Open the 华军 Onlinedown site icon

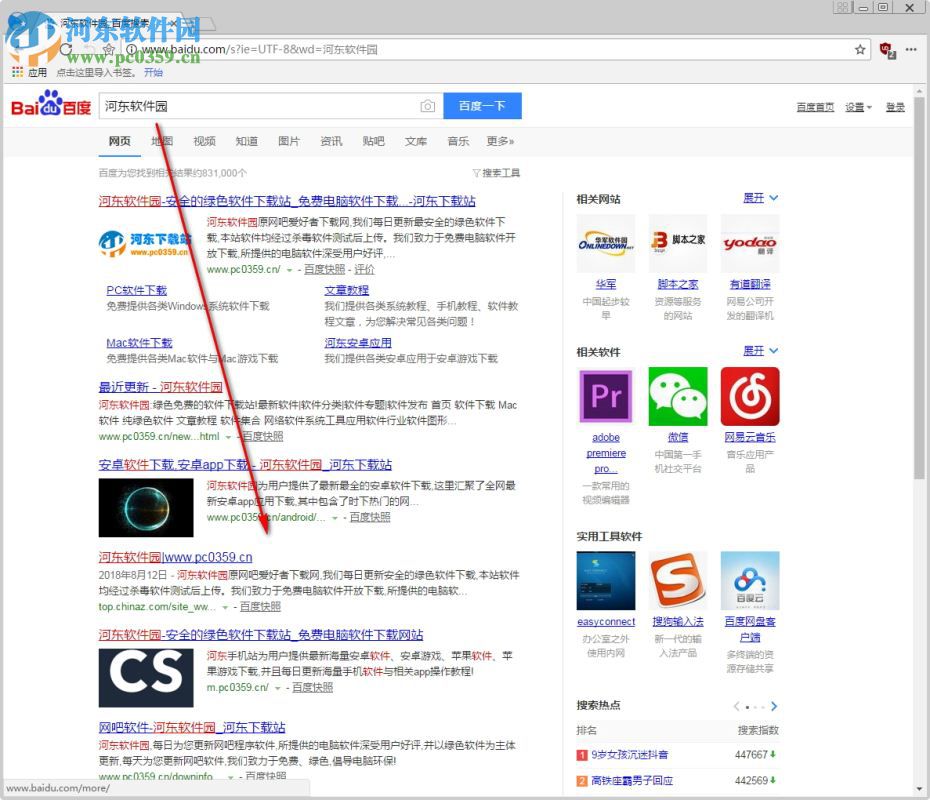[606, 243]
